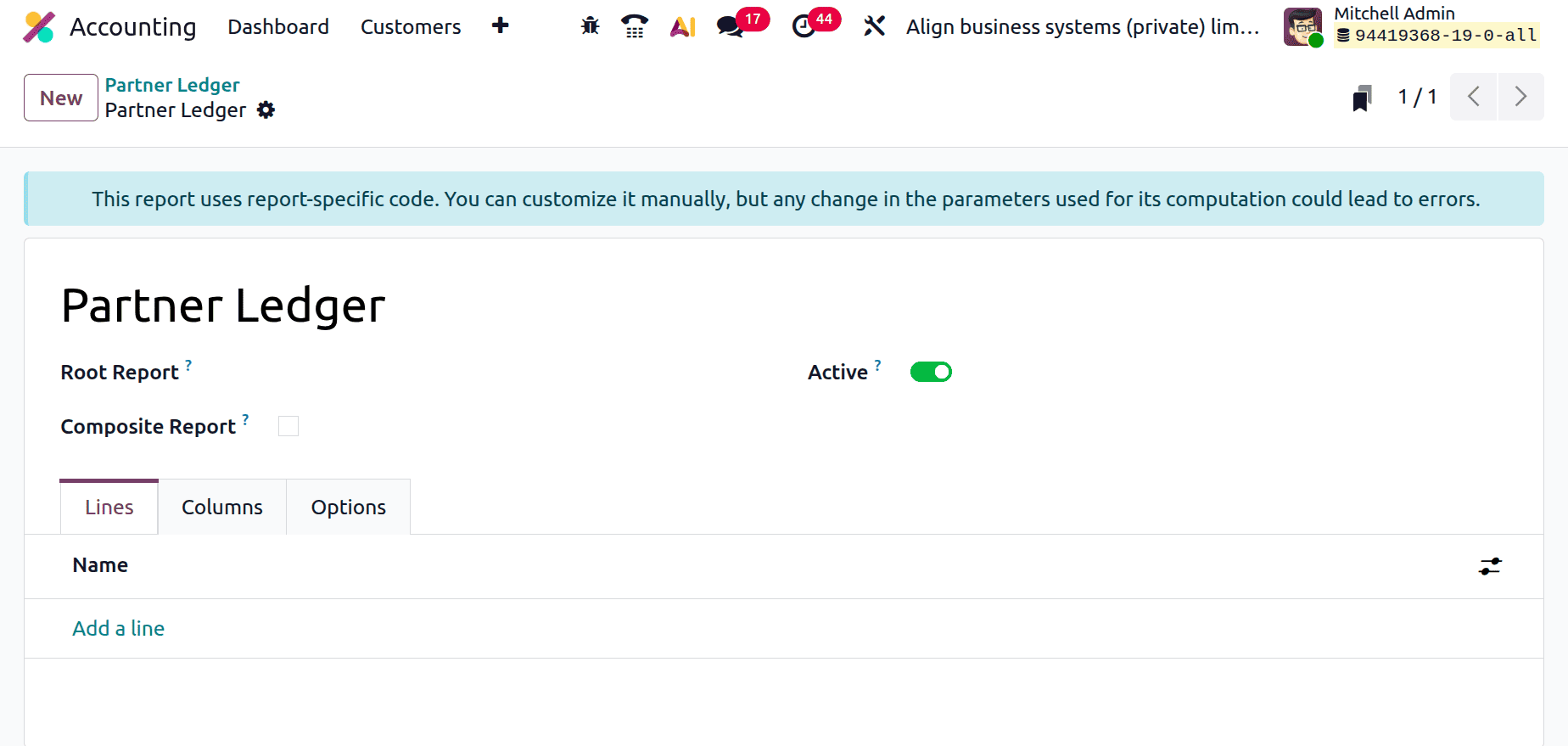This screenshot has height=746, width=1568.
Task: Switch to the Columns tab
Action: point(222,508)
